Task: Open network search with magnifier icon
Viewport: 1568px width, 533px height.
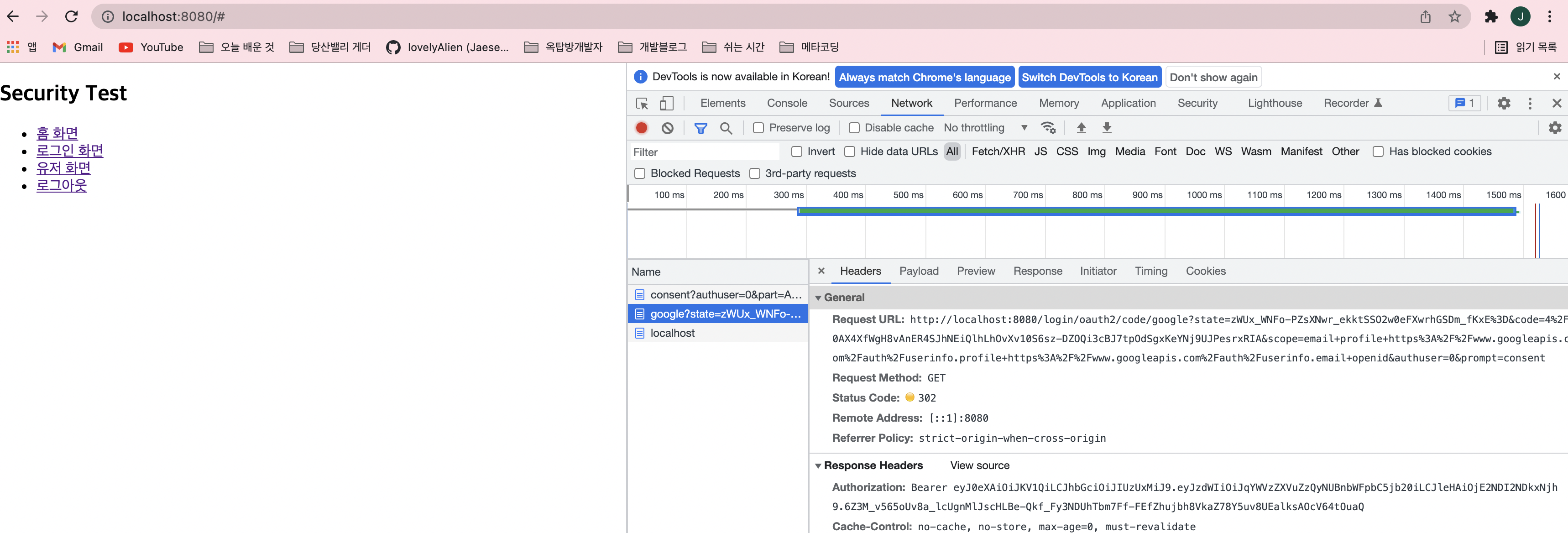Action: coord(726,128)
